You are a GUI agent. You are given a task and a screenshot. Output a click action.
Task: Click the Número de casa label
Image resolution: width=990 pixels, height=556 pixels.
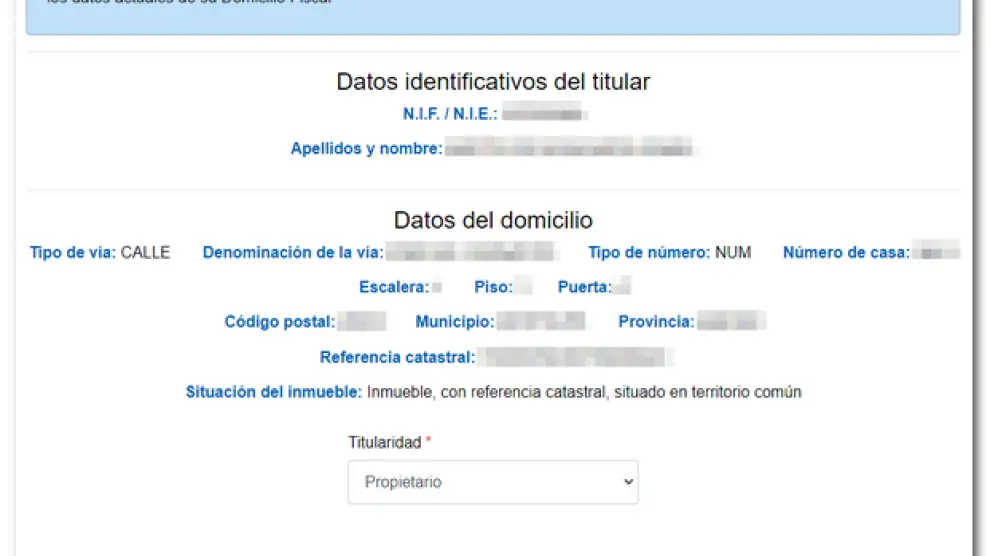point(846,252)
